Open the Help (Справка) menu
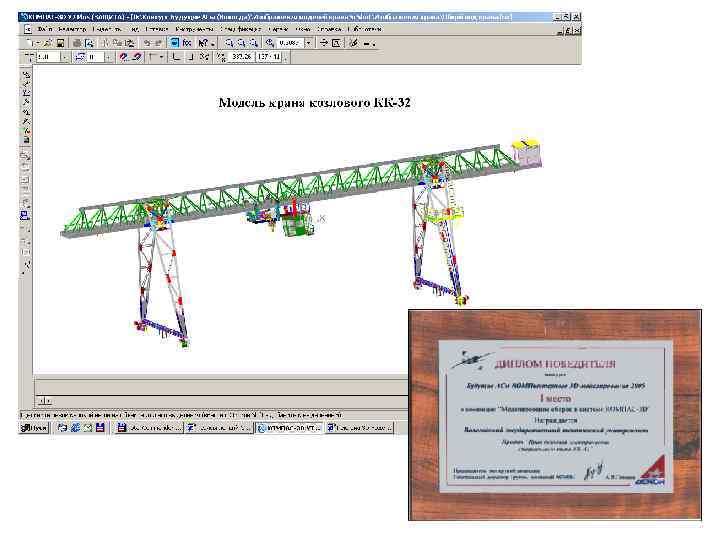 coord(329,29)
